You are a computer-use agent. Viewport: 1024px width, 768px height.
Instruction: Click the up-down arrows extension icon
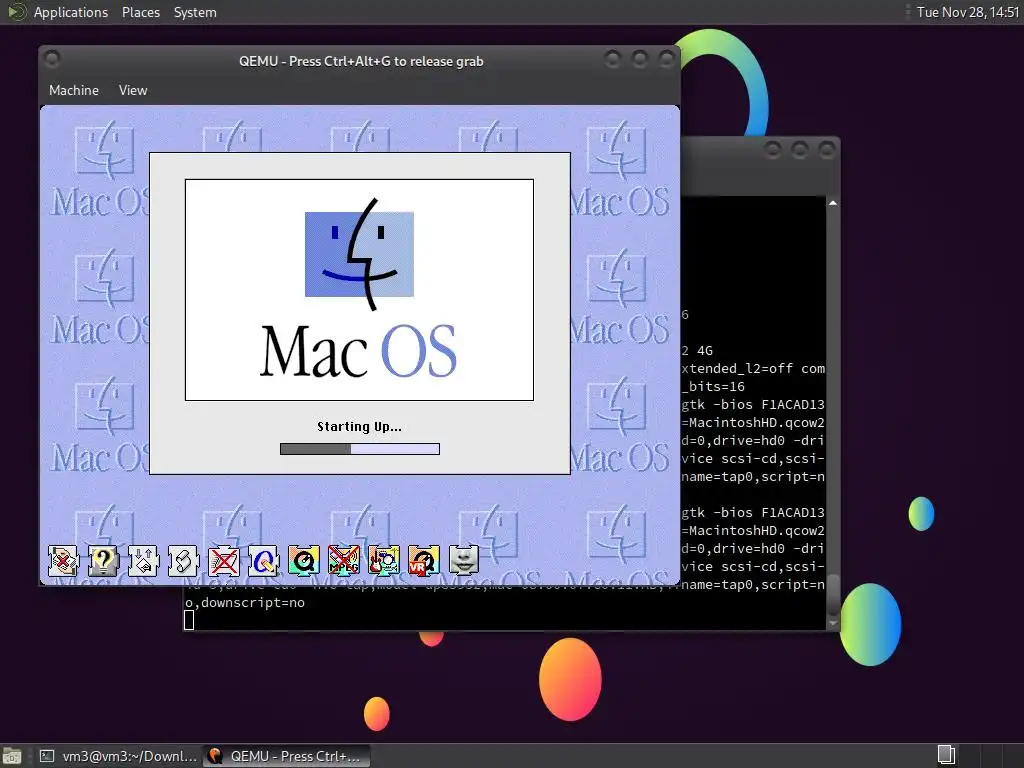(x=143, y=560)
